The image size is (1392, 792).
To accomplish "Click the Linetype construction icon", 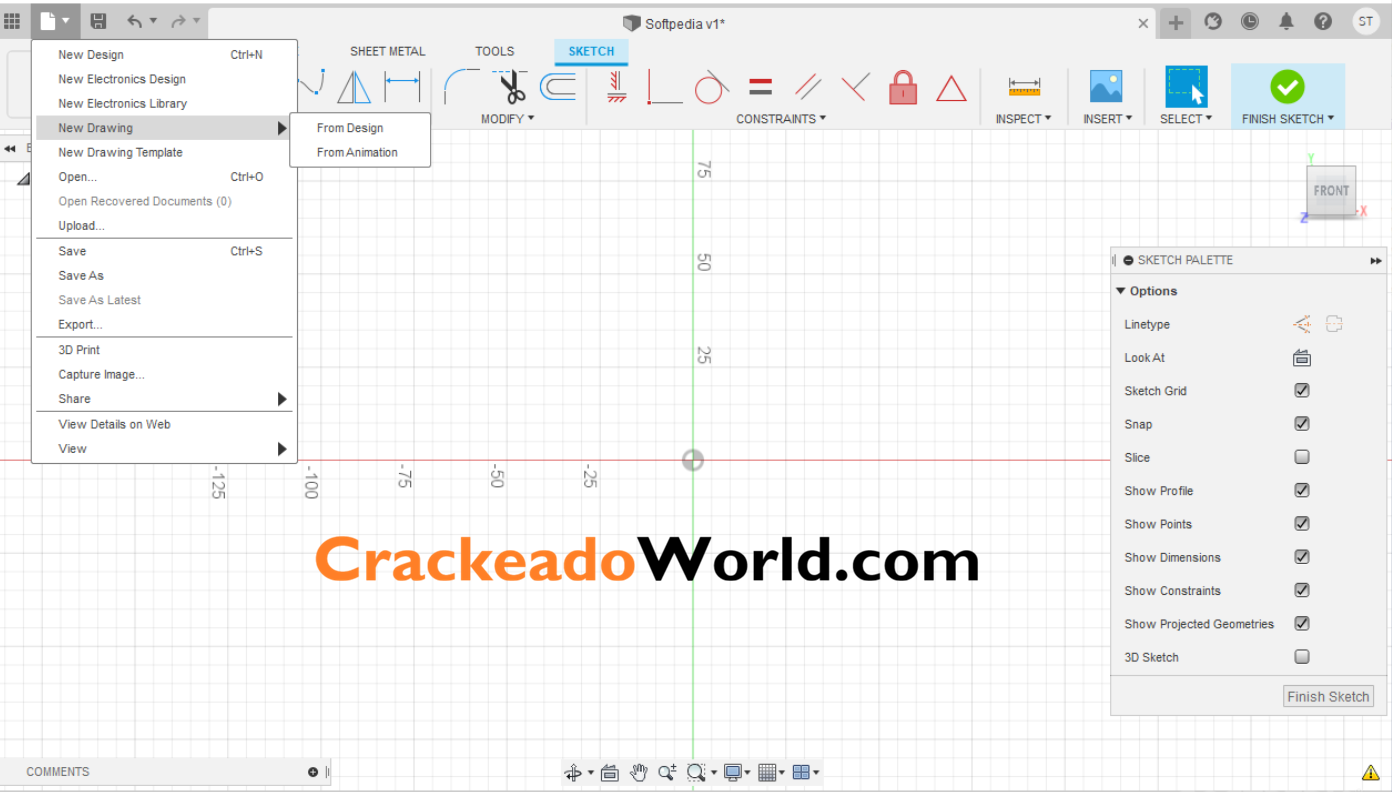I will [1302, 324].
